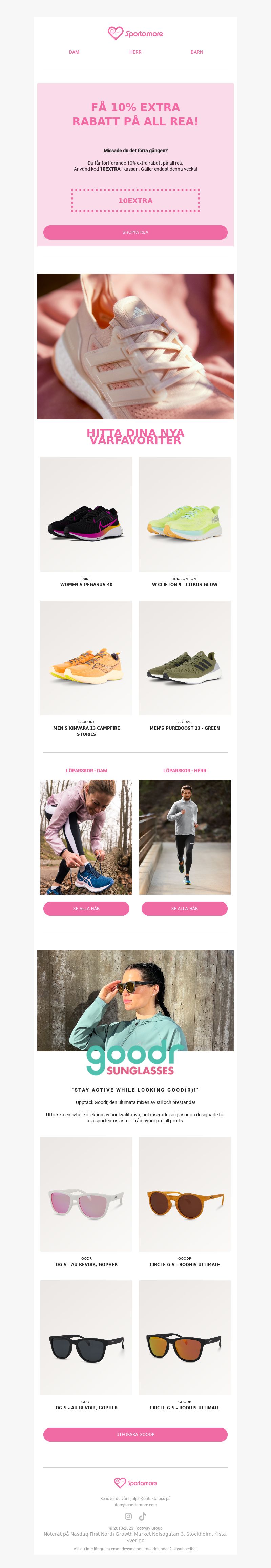This screenshot has height=1568, width=271.
Task: Open the HERR navigation item
Action: click(135, 52)
